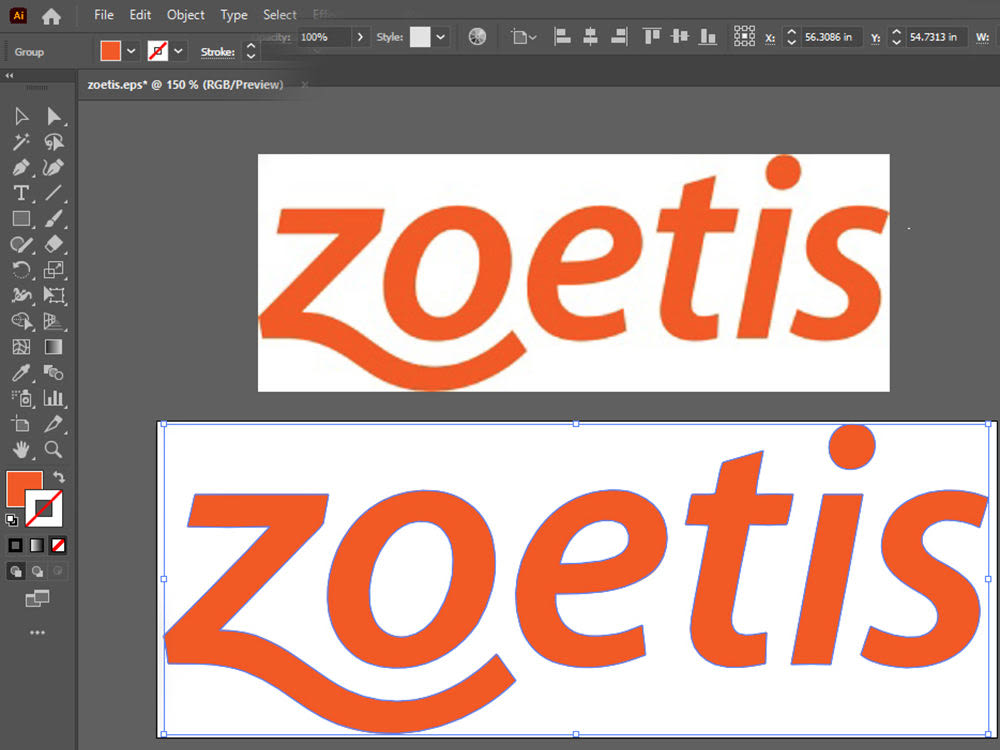Open the Recolor Artwork color wheel
The image size is (1000, 750).
pyautogui.click(x=477, y=37)
